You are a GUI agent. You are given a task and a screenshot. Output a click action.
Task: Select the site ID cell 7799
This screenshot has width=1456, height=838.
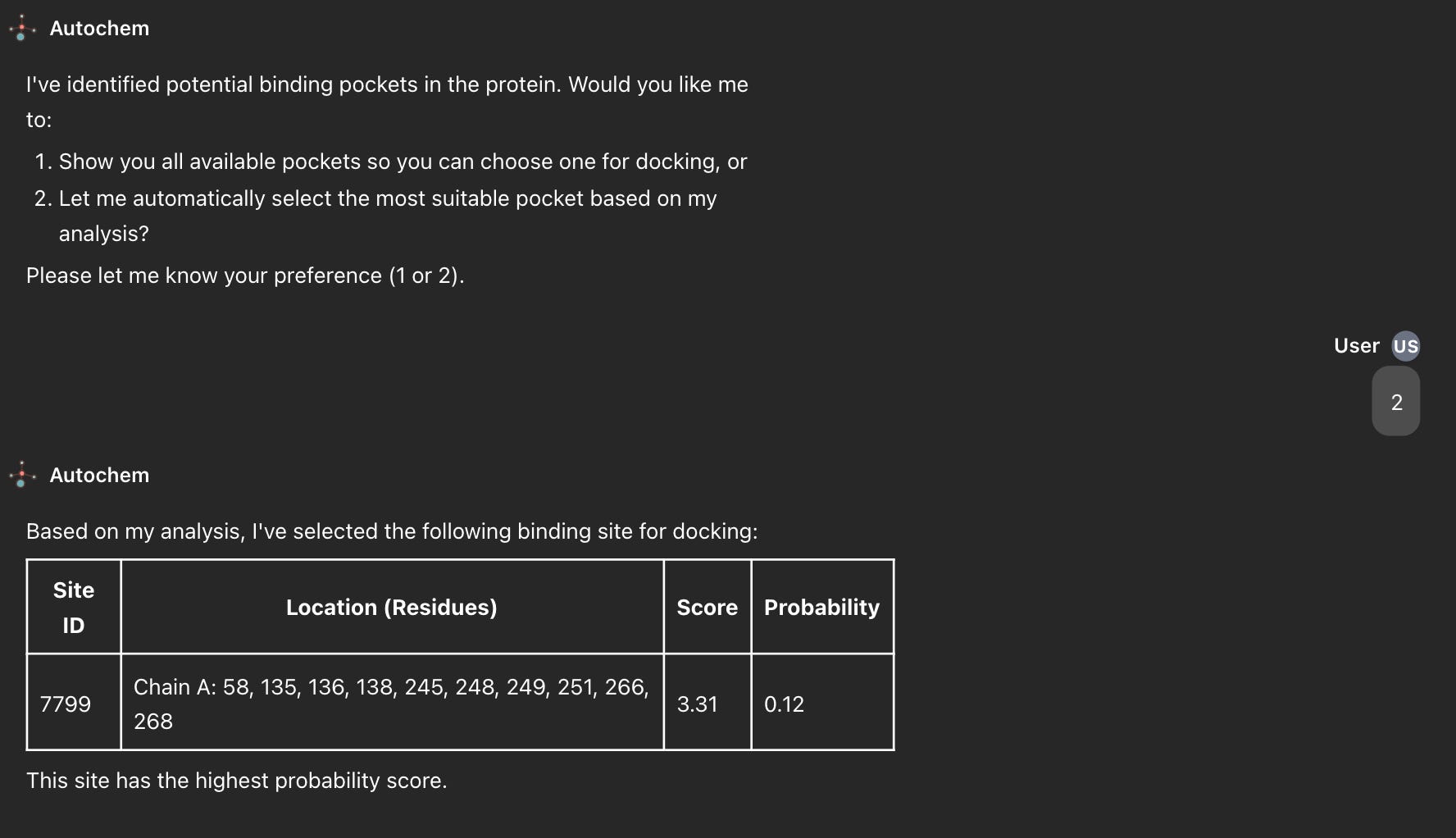tap(74, 703)
